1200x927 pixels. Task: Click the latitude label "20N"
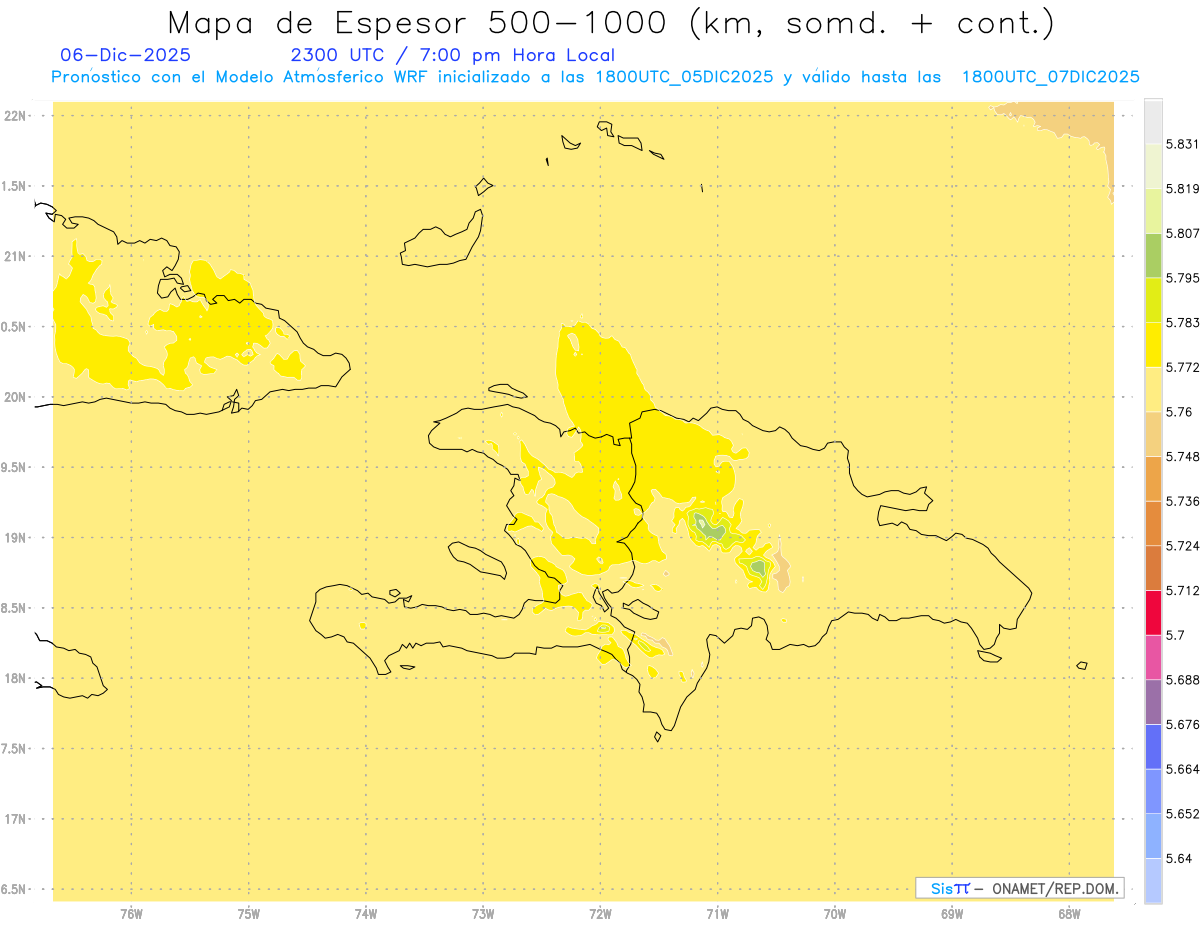click(x=16, y=397)
